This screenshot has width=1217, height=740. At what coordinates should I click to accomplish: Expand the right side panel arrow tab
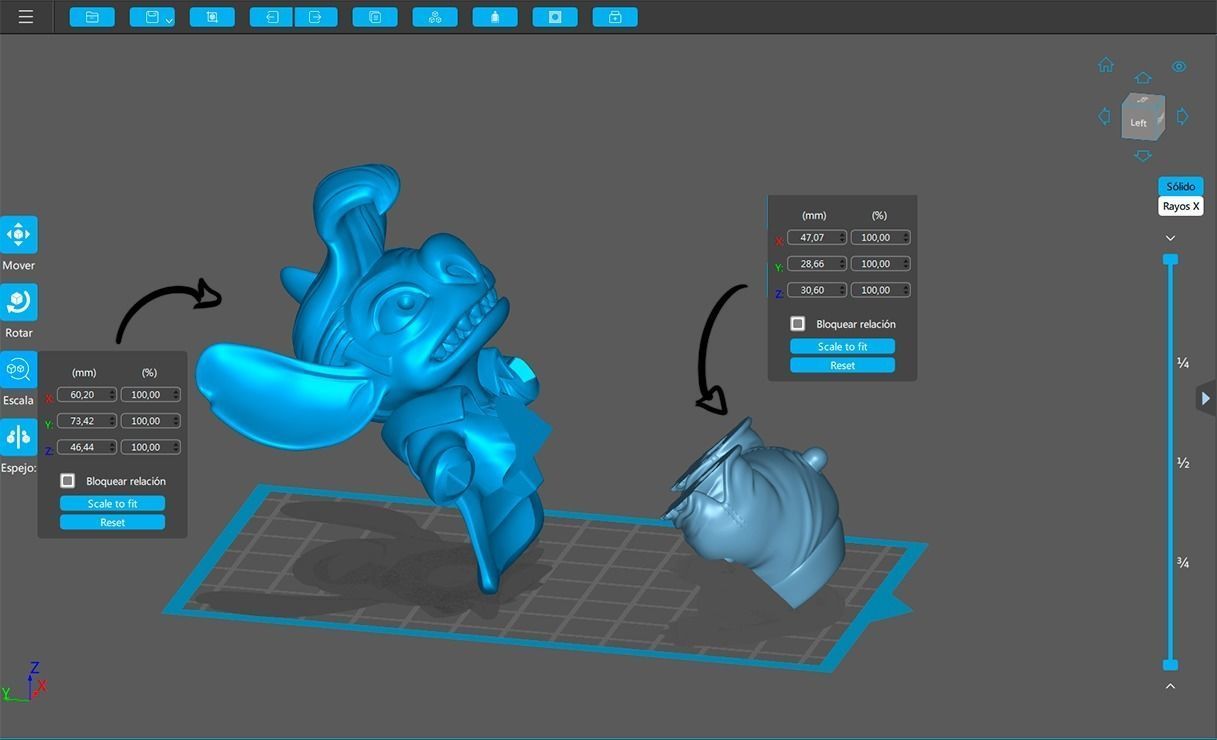[x=1206, y=398]
